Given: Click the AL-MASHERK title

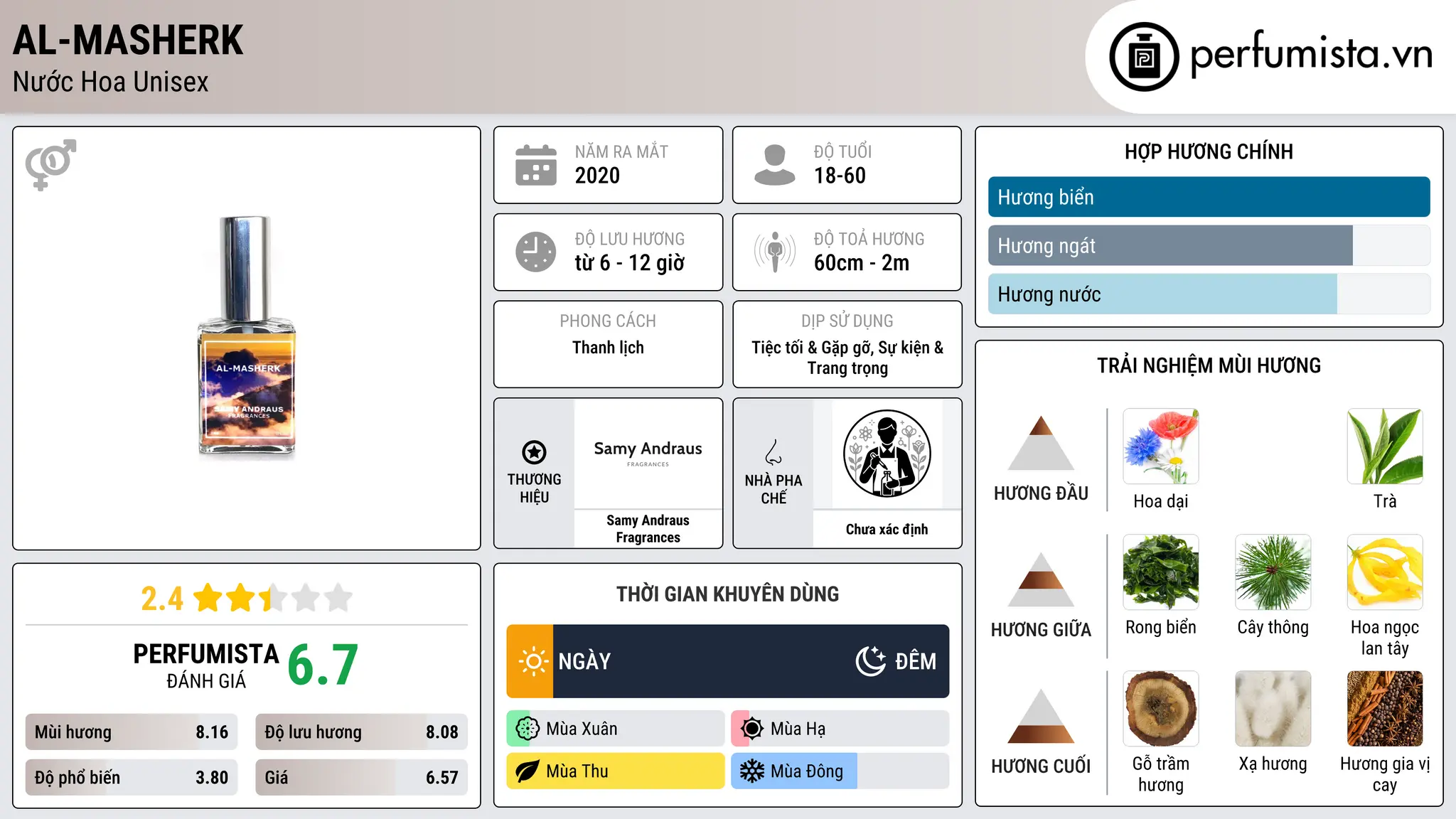Looking at the screenshot, I should [128, 40].
